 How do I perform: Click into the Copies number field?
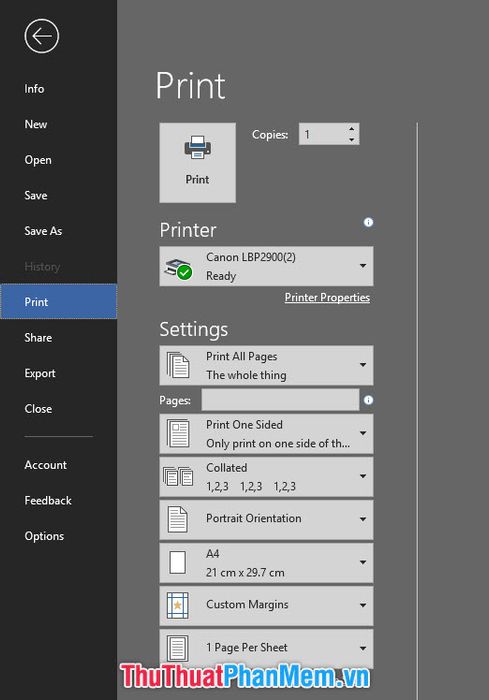click(x=323, y=134)
